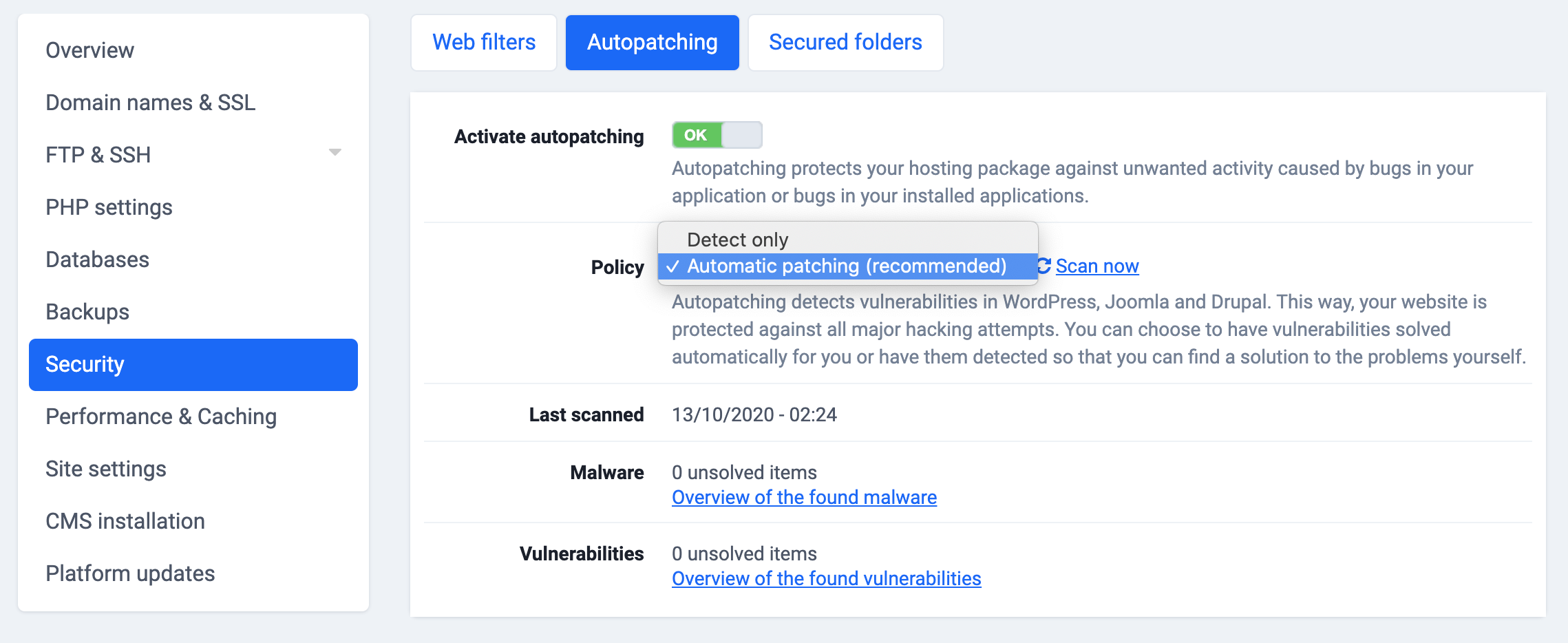Open the Backups section

coord(87,311)
